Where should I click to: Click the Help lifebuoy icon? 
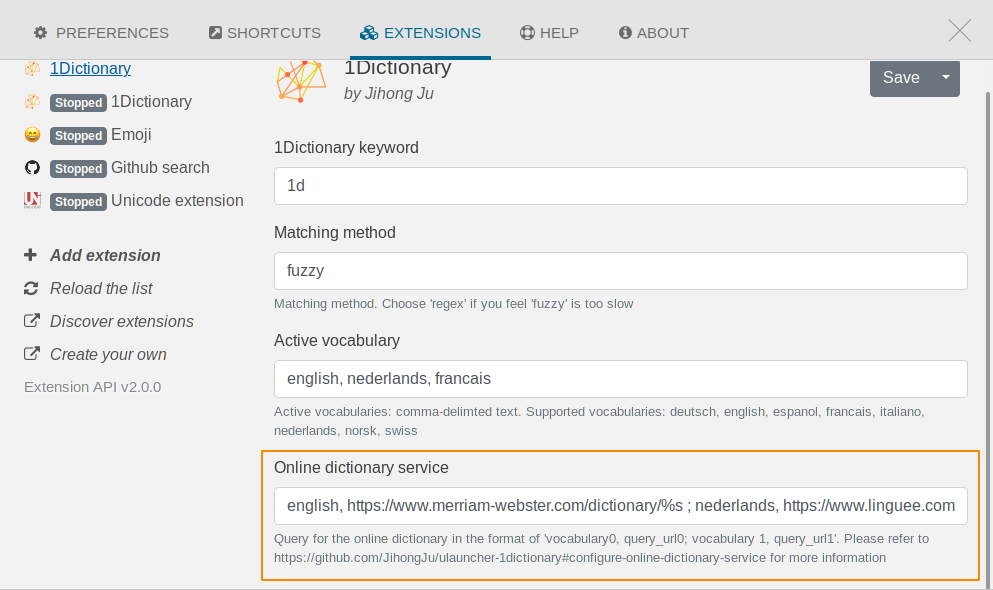tap(527, 33)
